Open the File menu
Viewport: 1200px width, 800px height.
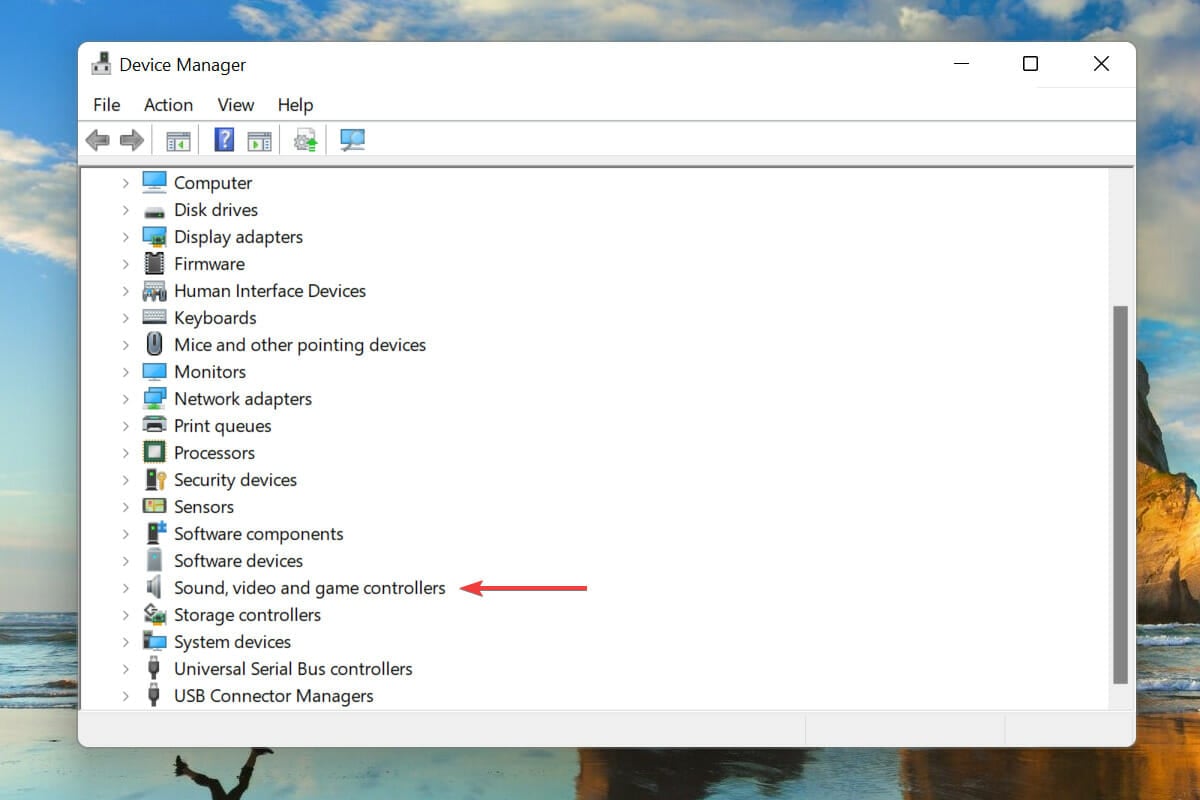tap(105, 105)
